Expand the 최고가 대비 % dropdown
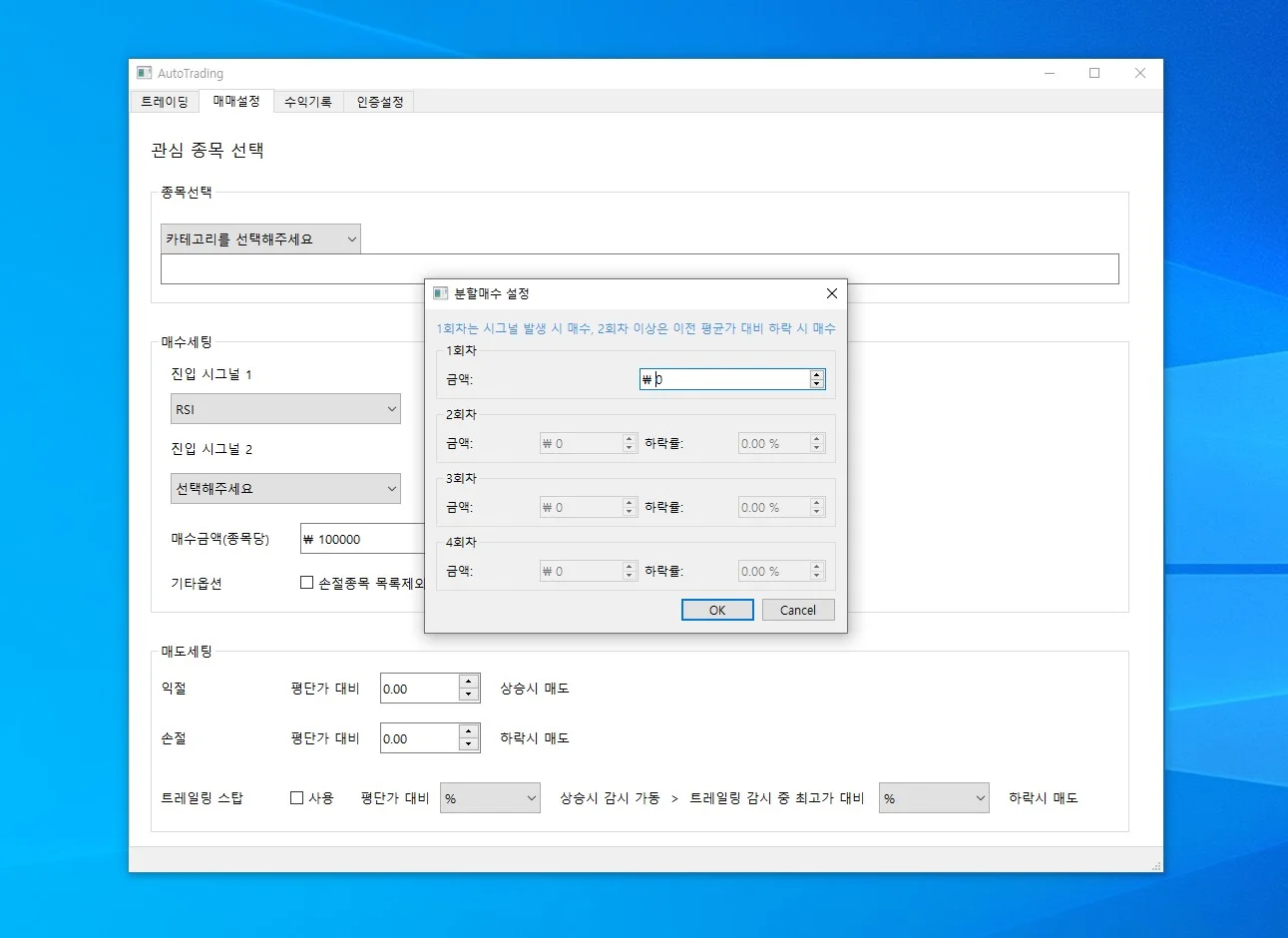Image resolution: width=1288 pixels, height=938 pixels. click(934, 798)
